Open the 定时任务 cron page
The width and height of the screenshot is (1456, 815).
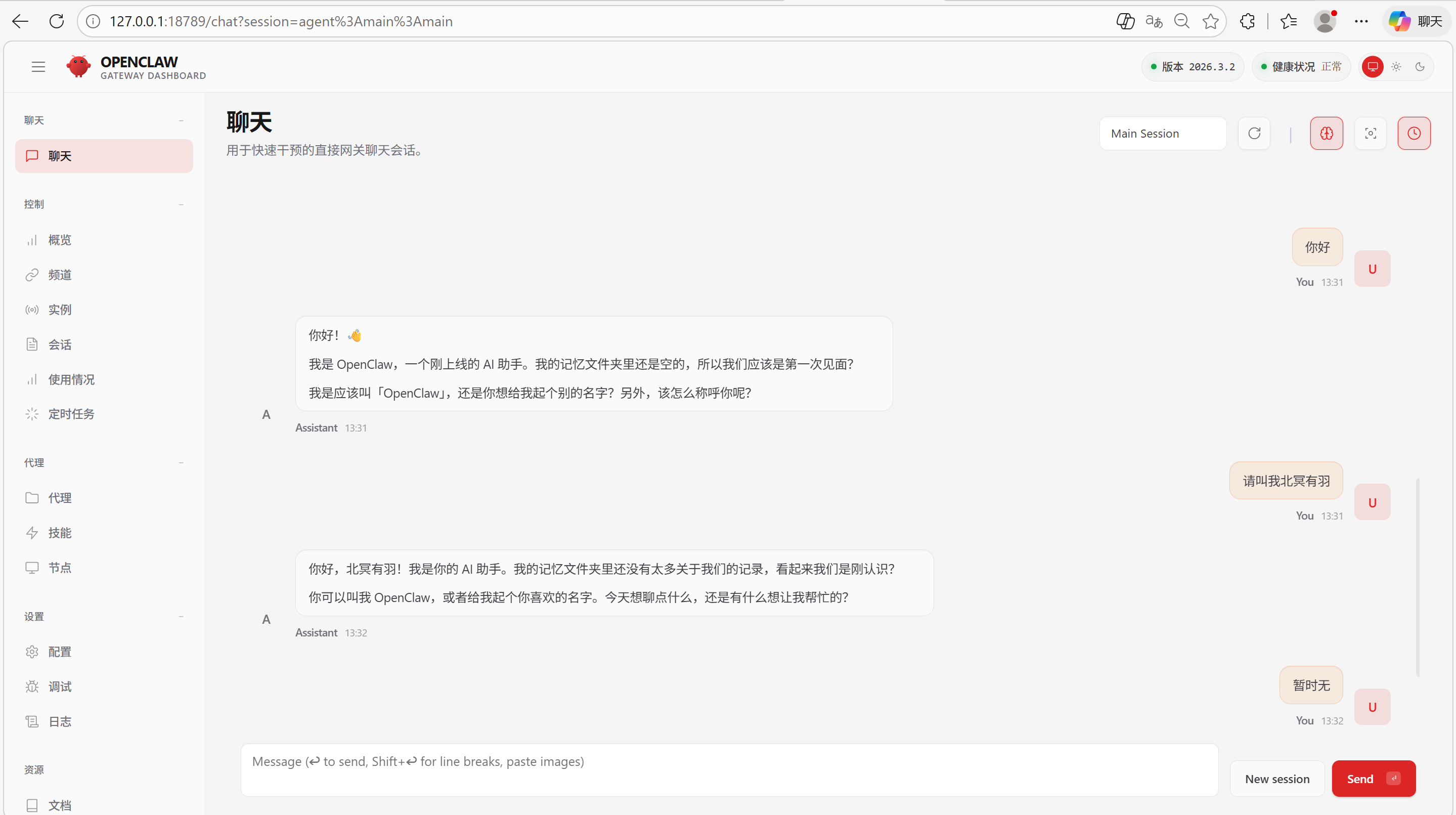[x=71, y=414]
